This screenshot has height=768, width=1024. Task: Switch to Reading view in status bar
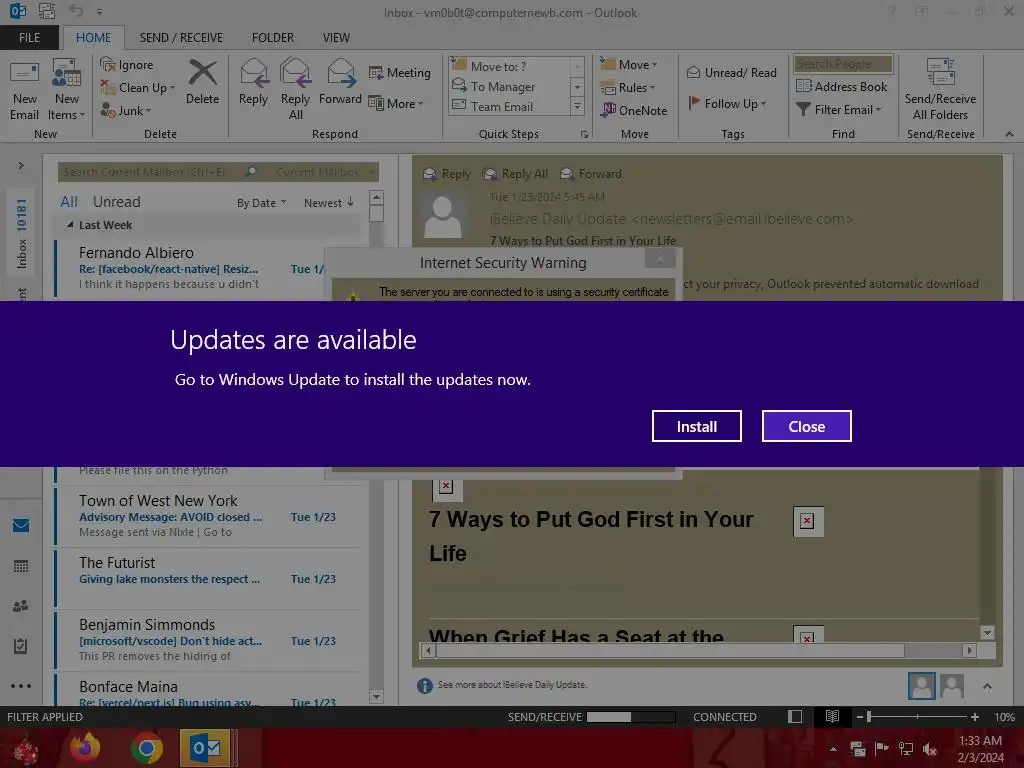tap(832, 717)
